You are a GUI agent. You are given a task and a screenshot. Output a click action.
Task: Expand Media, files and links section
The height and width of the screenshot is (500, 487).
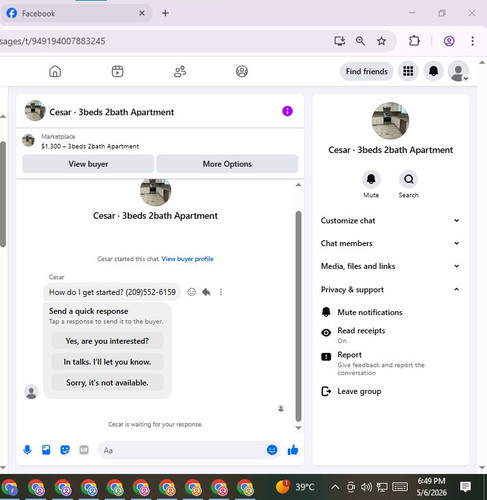[x=390, y=266]
